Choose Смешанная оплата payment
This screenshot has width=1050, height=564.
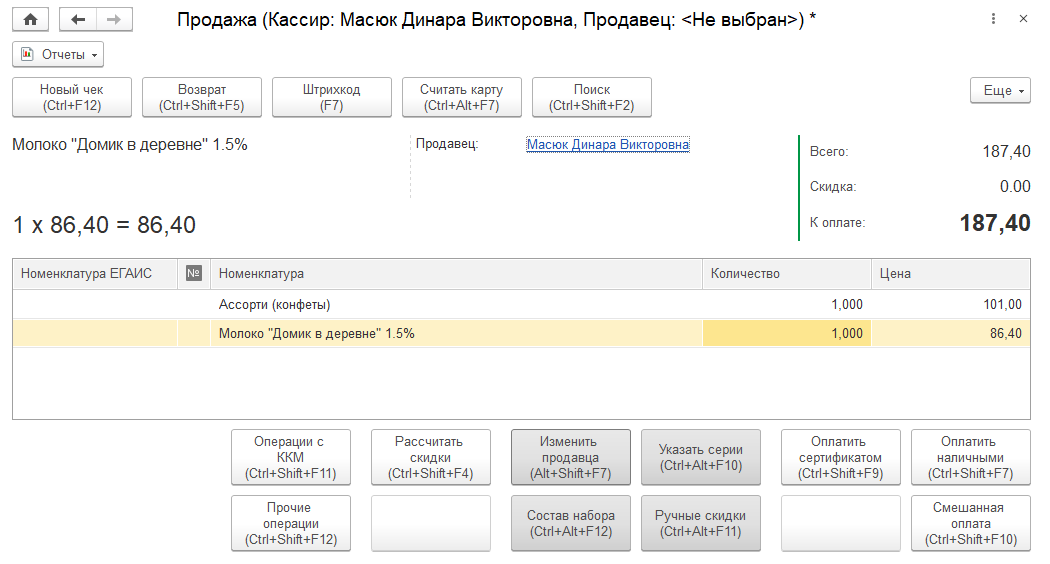pos(970,523)
